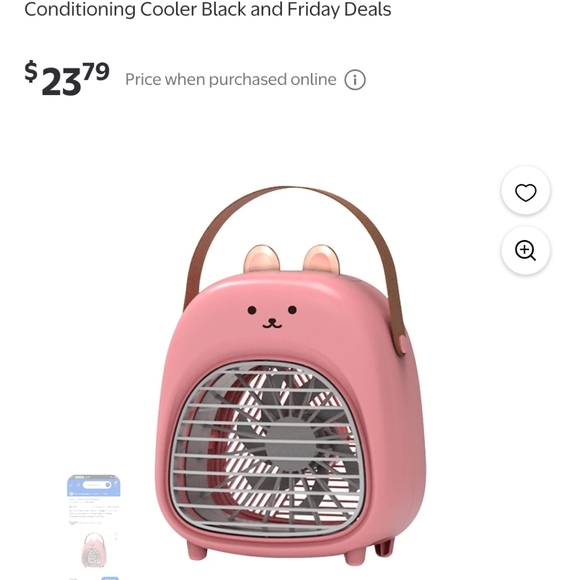
Task: Open price info circle icon
Action: pos(355,80)
